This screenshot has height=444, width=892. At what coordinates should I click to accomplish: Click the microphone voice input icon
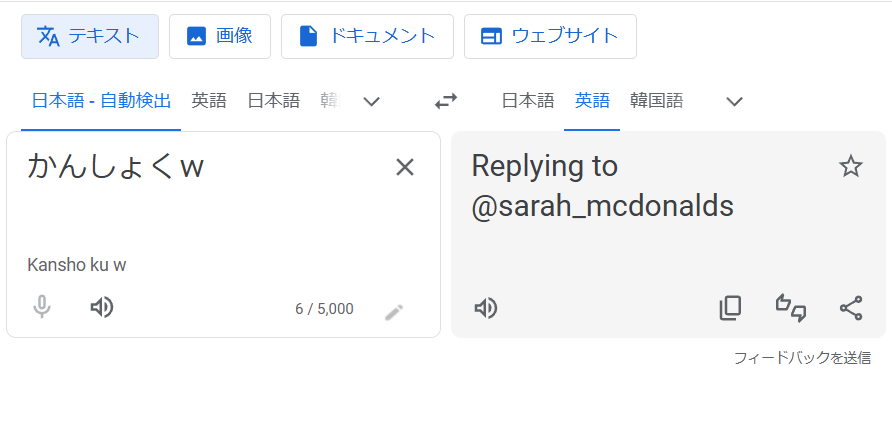(42, 308)
